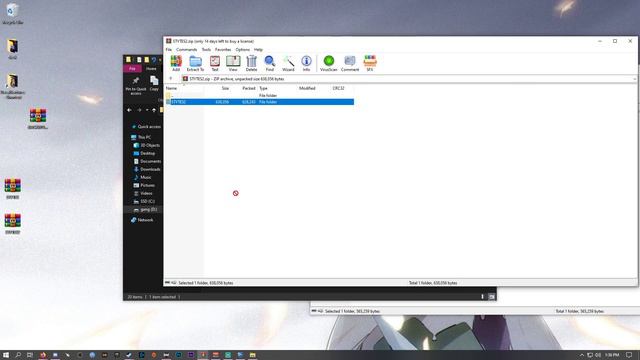The image size is (640, 360).
Task: Start VirusScan on the archive
Action: point(329,63)
